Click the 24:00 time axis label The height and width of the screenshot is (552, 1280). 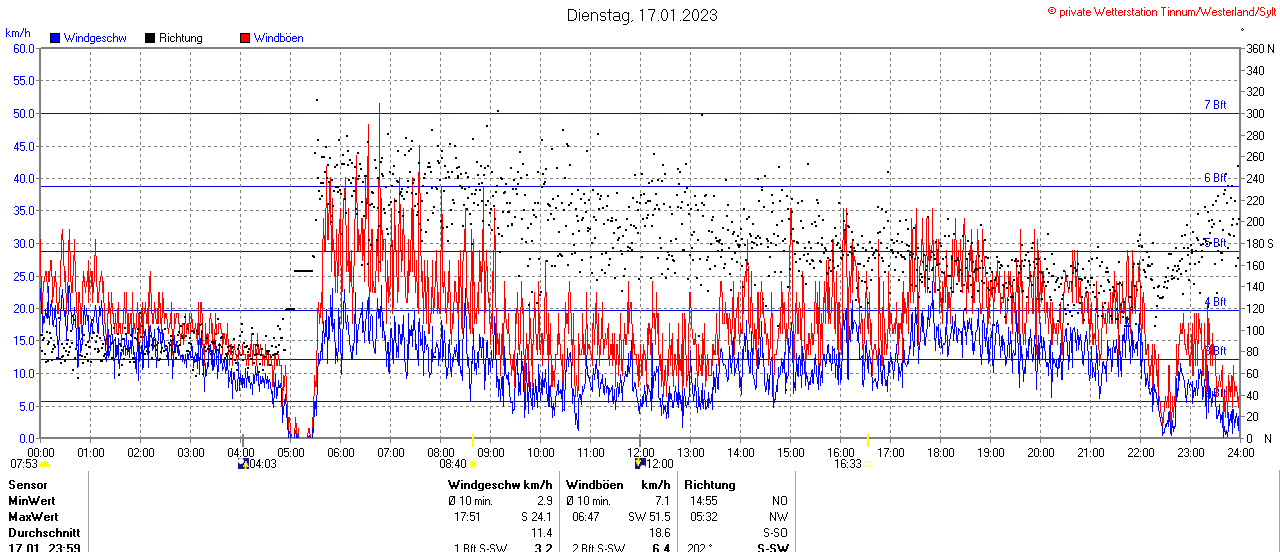click(x=1240, y=453)
